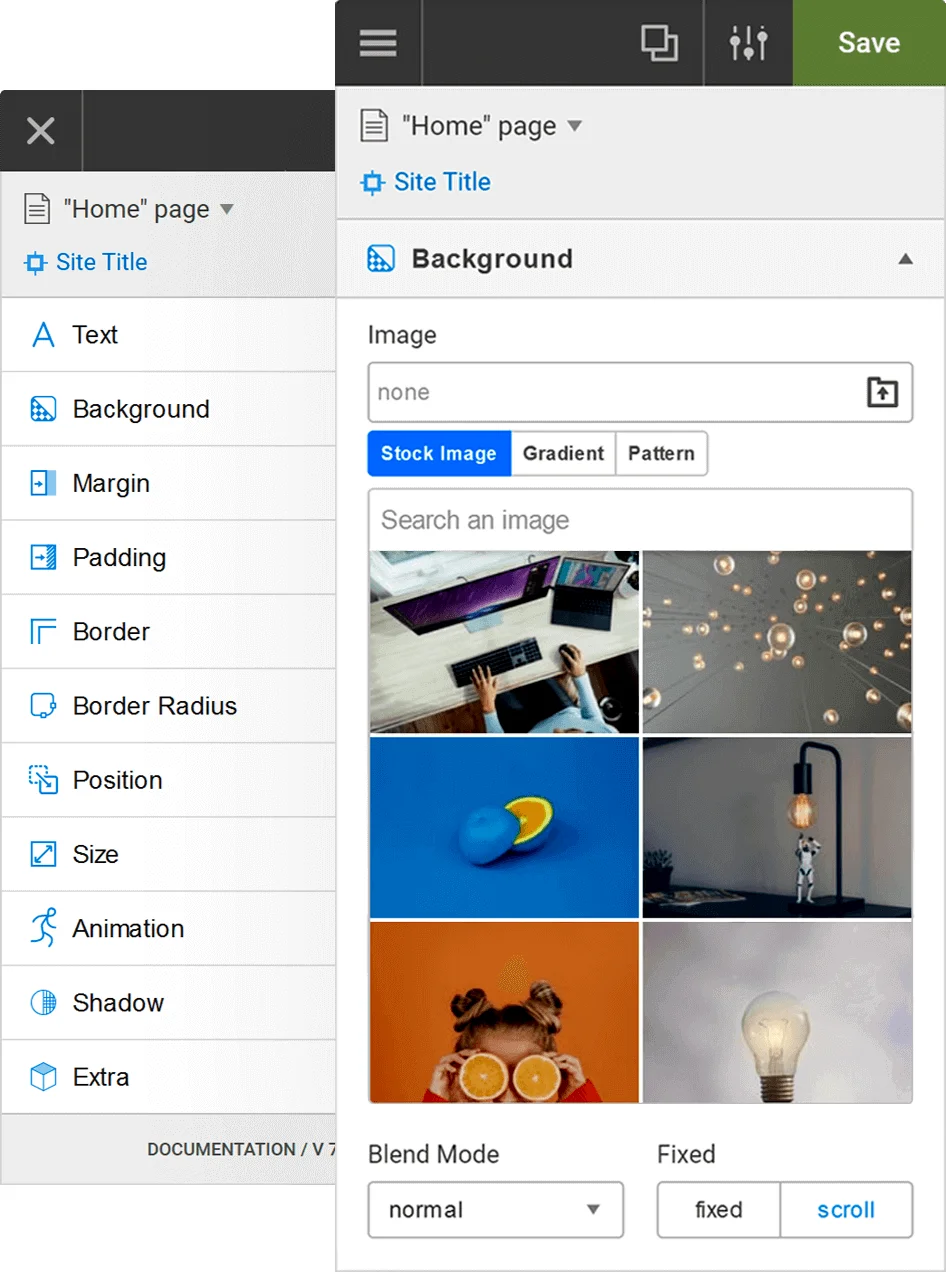Click the Background pattern icon in left list

pos(43,409)
